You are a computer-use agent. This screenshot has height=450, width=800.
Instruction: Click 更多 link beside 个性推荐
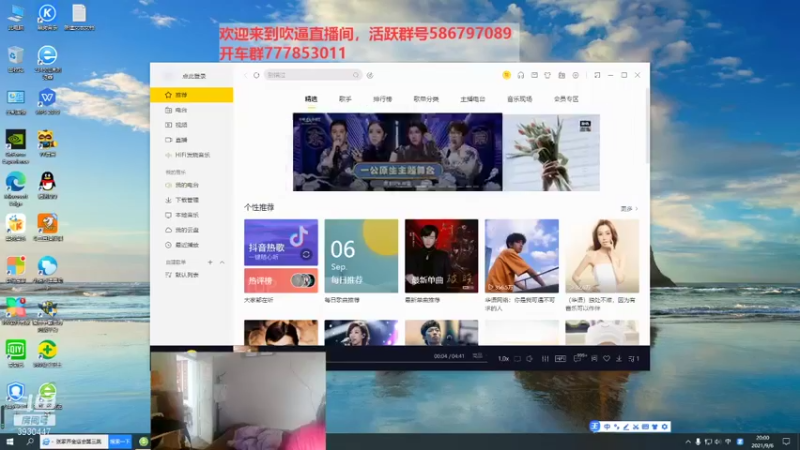coord(629,209)
